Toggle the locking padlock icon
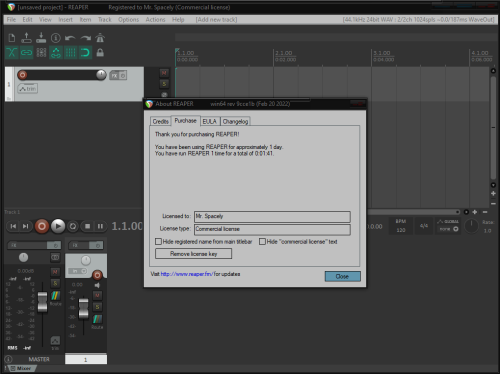 click(100, 53)
